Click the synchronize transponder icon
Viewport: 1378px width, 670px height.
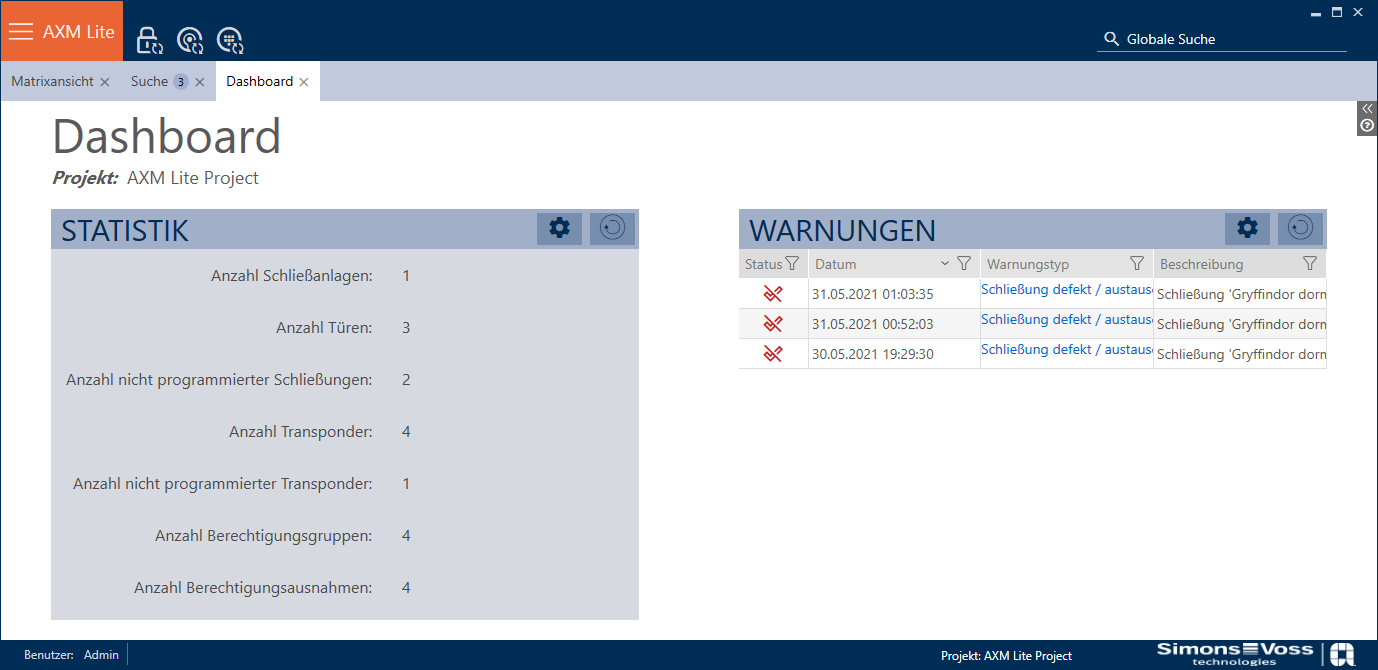pos(190,40)
